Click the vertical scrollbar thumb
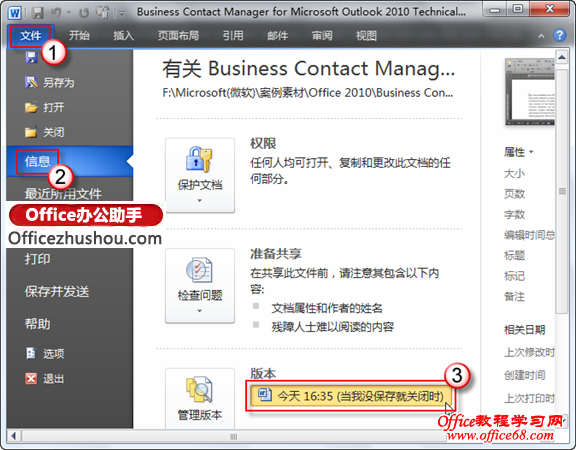576x450 pixels. coord(562,191)
